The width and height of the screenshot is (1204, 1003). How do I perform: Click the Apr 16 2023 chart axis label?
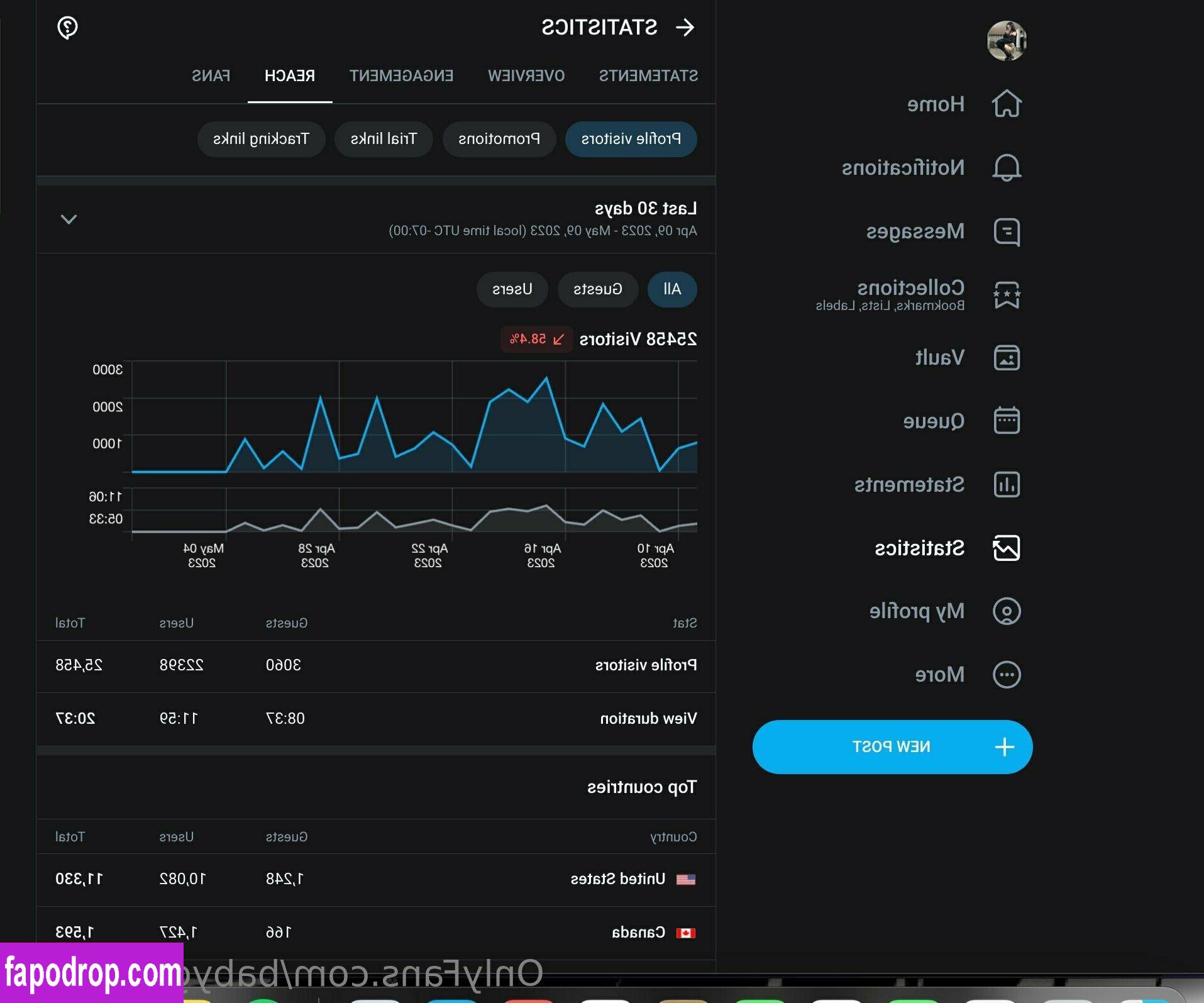(x=542, y=555)
